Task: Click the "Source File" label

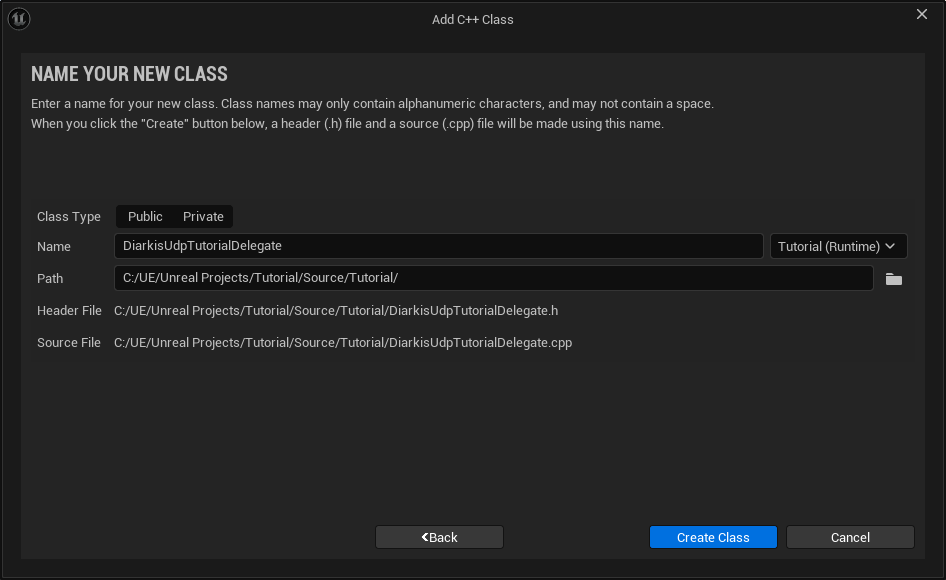Action: [x=69, y=343]
